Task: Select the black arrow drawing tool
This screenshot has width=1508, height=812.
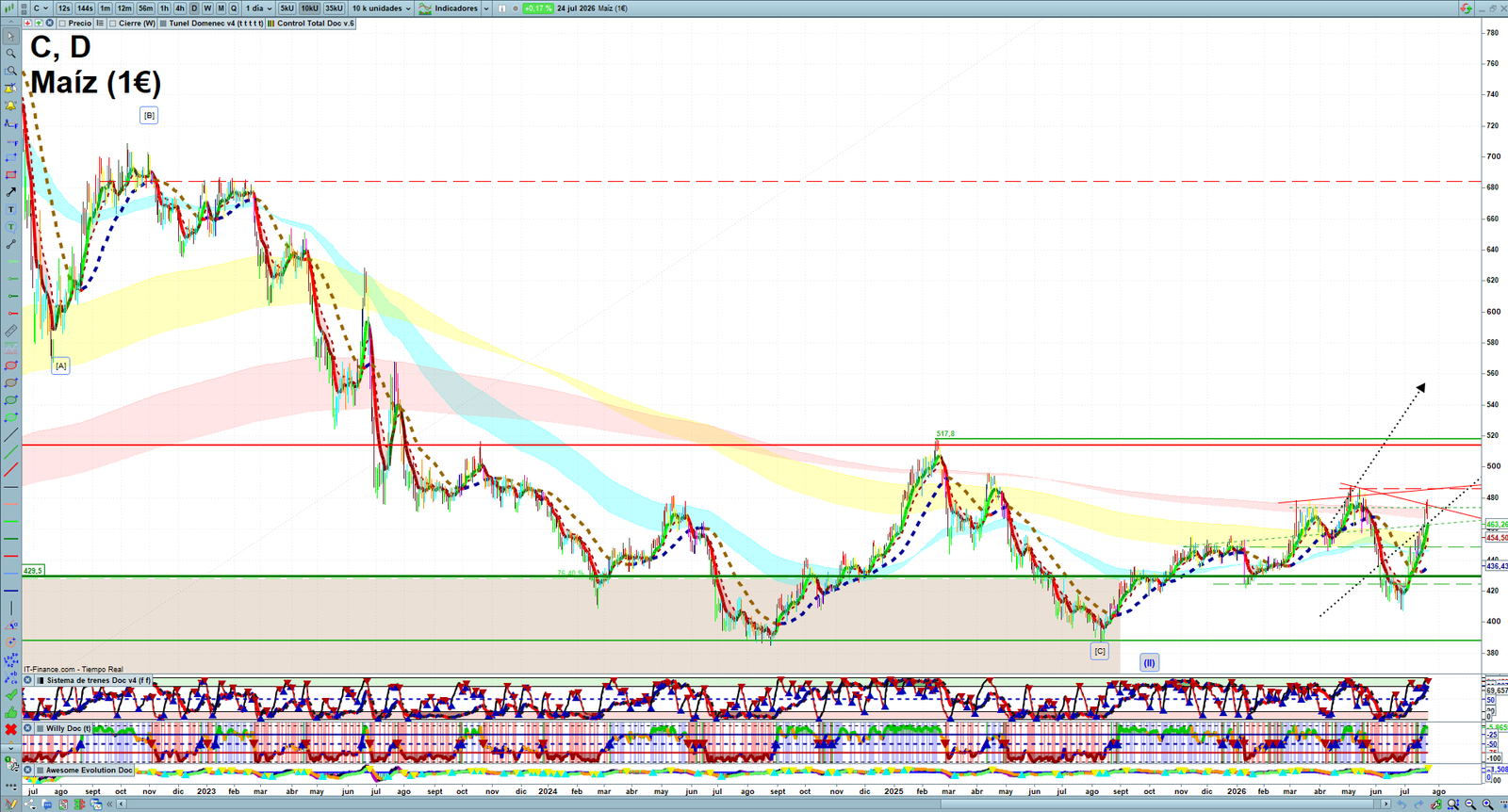Action: (10, 192)
